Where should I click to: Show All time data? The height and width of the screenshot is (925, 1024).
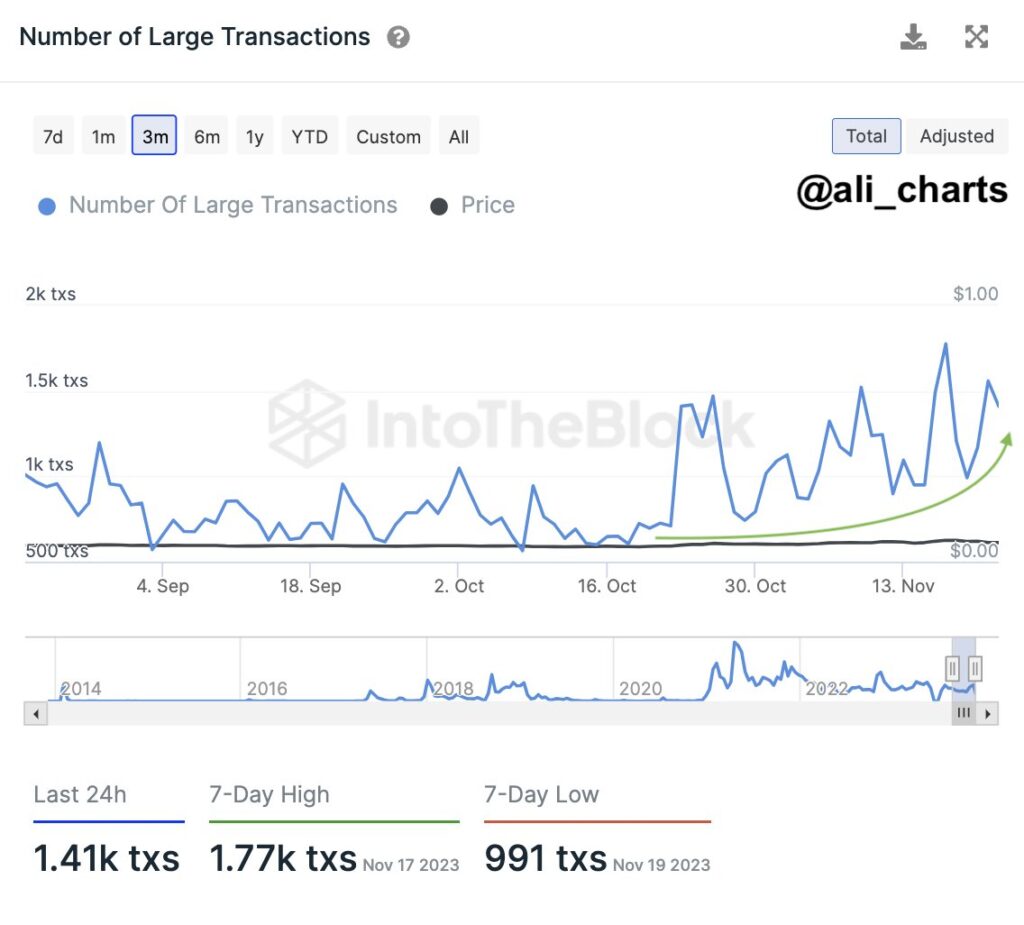click(x=459, y=137)
